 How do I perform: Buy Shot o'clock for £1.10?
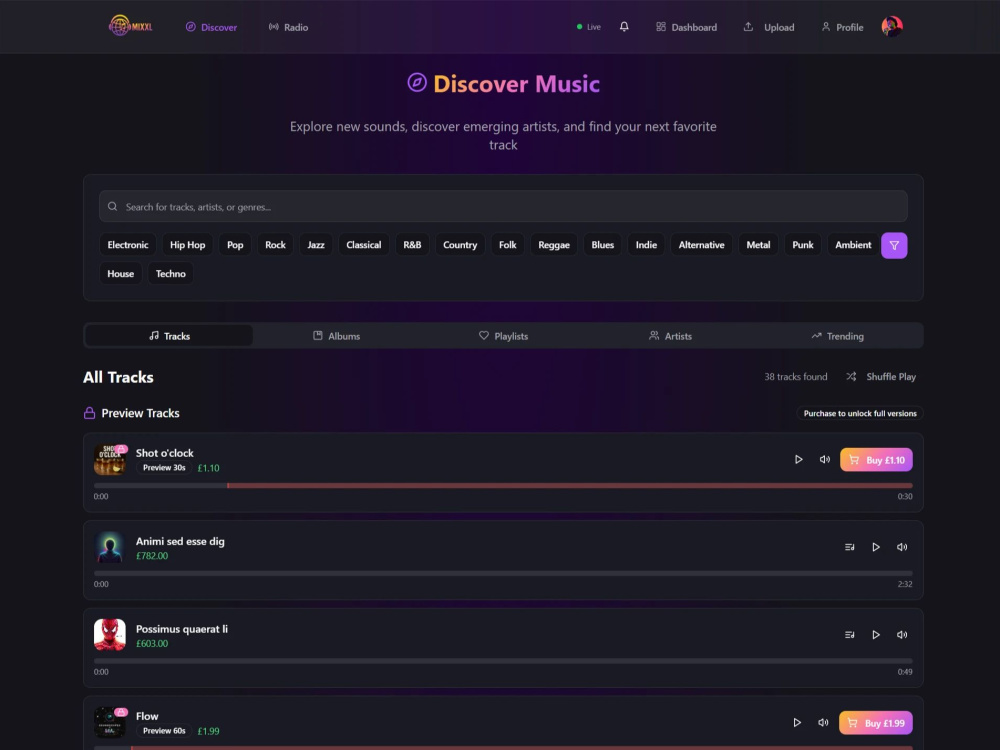pyautogui.click(x=876, y=460)
